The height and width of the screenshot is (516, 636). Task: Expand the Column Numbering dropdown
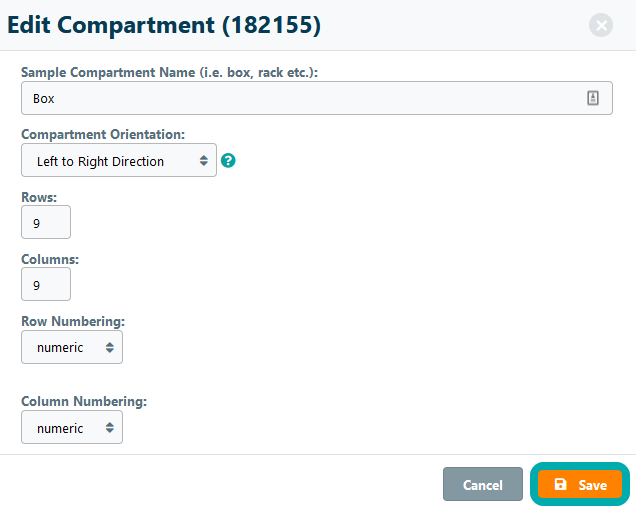72,428
